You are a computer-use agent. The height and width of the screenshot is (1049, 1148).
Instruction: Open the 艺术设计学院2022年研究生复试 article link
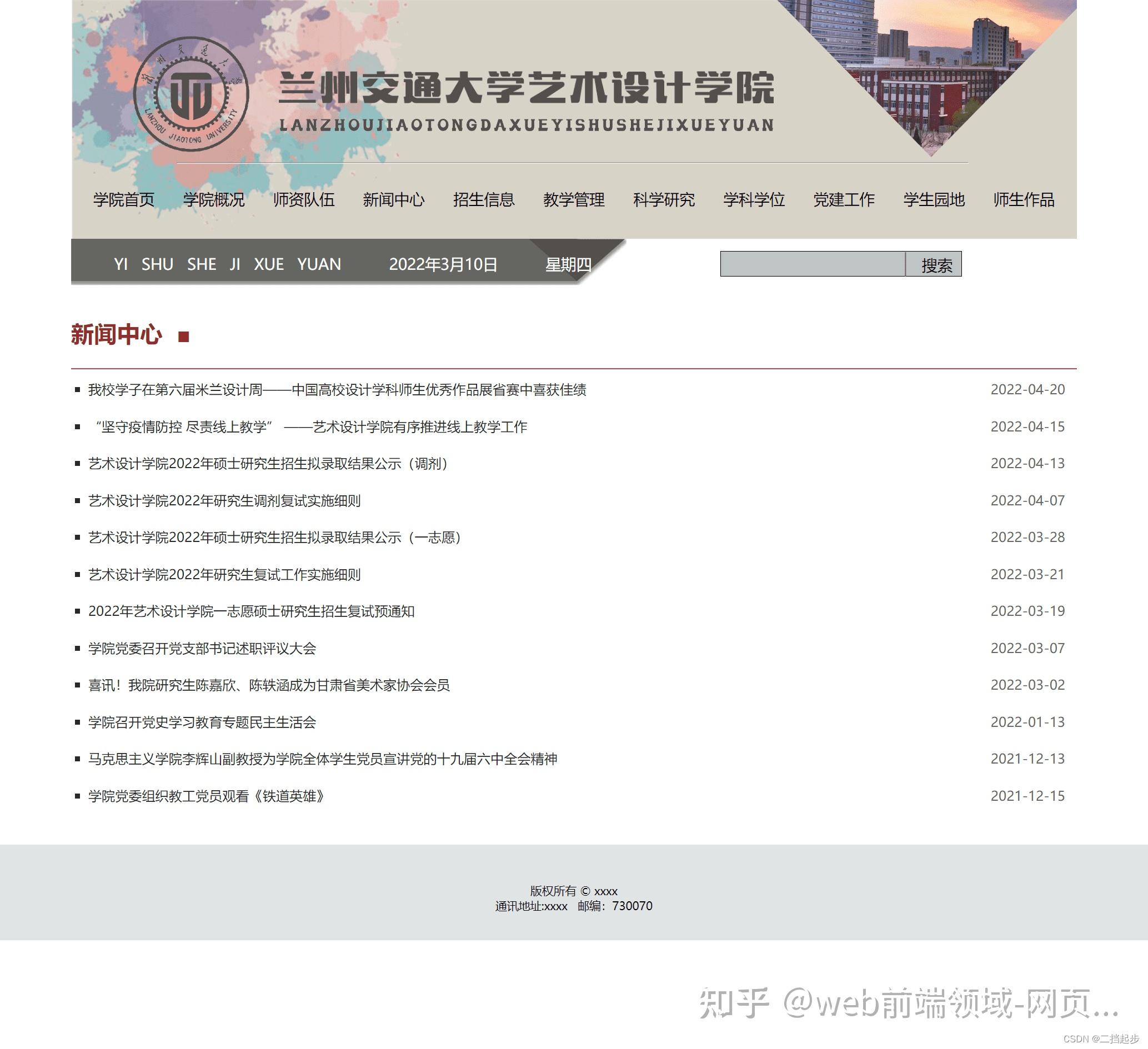click(223, 574)
